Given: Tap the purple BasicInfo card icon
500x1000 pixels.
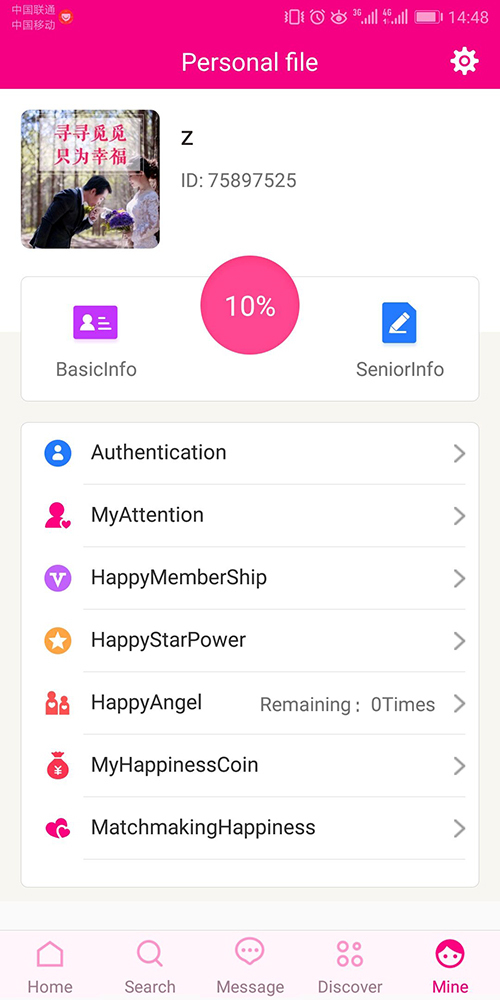Looking at the screenshot, I should tap(96, 322).
